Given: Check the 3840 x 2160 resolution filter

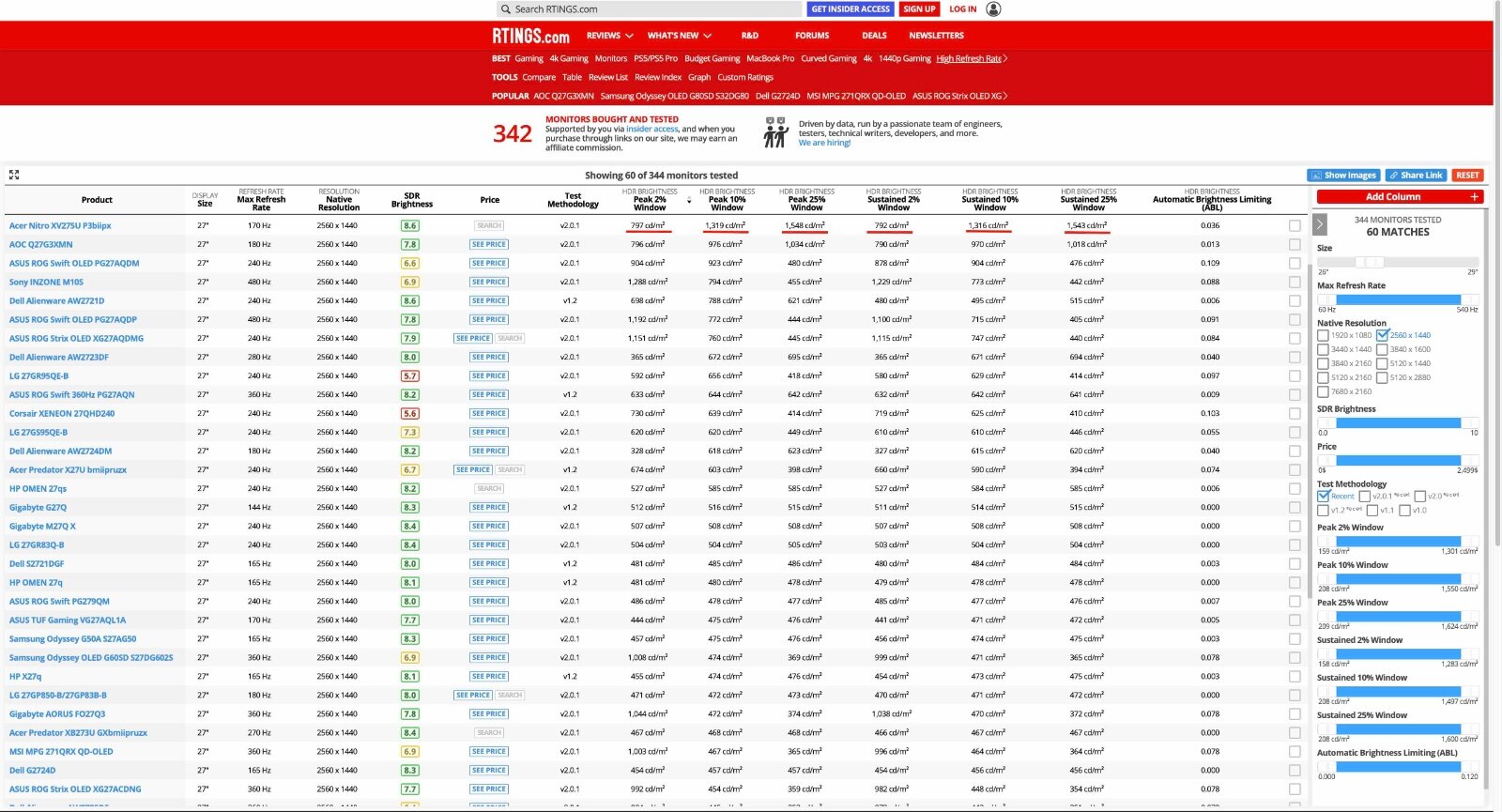Looking at the screenshot, I should click(x=1323, y=363).
